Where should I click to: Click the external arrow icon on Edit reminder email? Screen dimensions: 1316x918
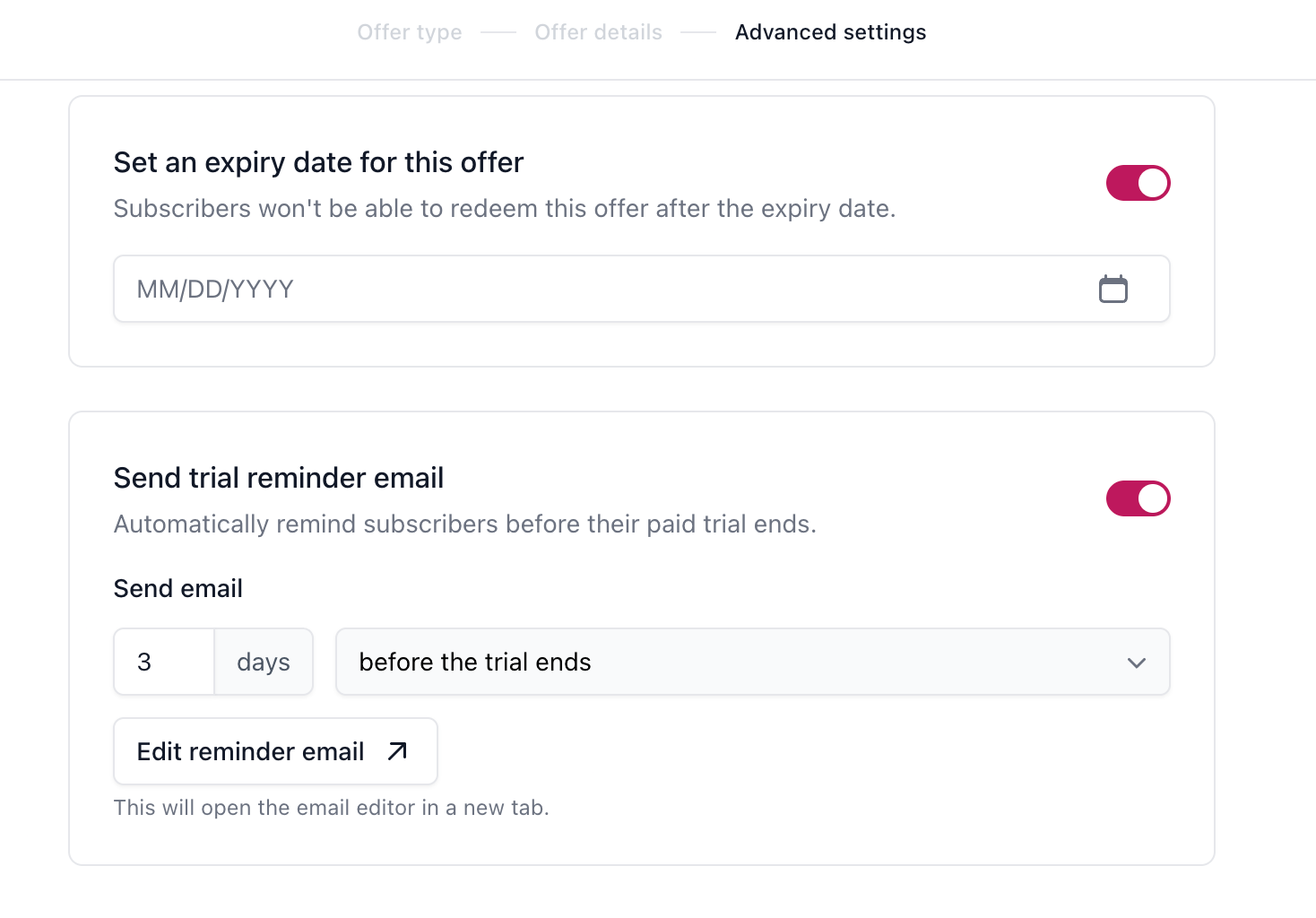397,751
